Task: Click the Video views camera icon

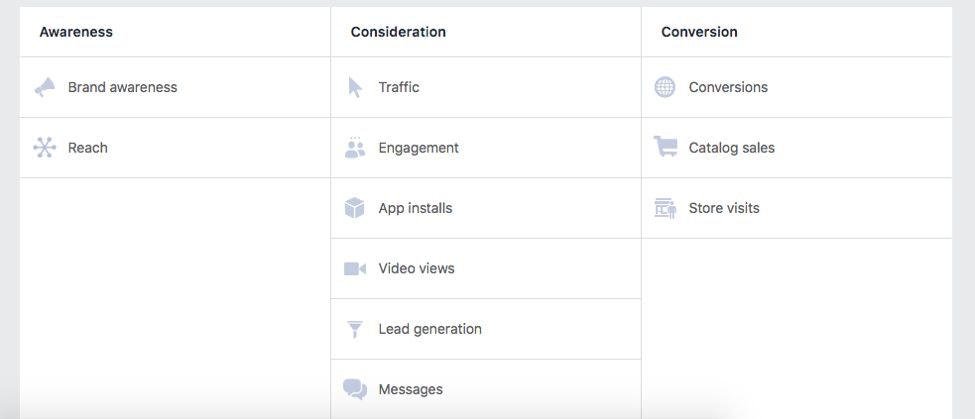Action: (x=355, y=269)
